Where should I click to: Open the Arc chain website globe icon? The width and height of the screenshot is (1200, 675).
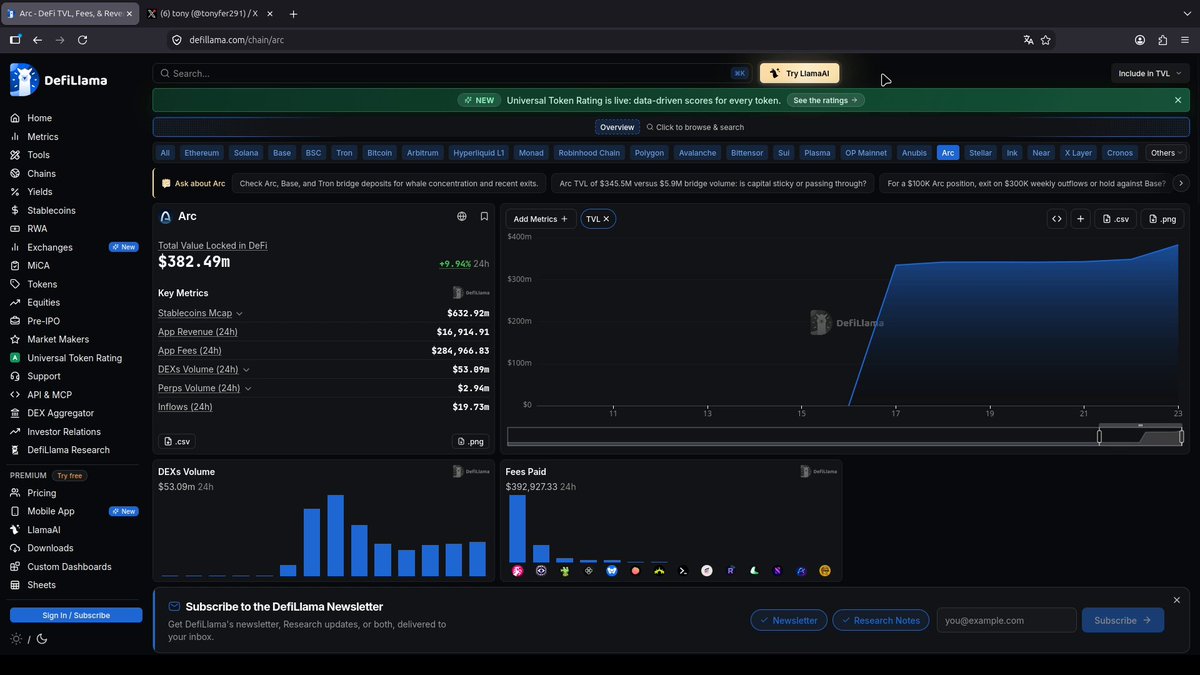(x=462, y=216)
